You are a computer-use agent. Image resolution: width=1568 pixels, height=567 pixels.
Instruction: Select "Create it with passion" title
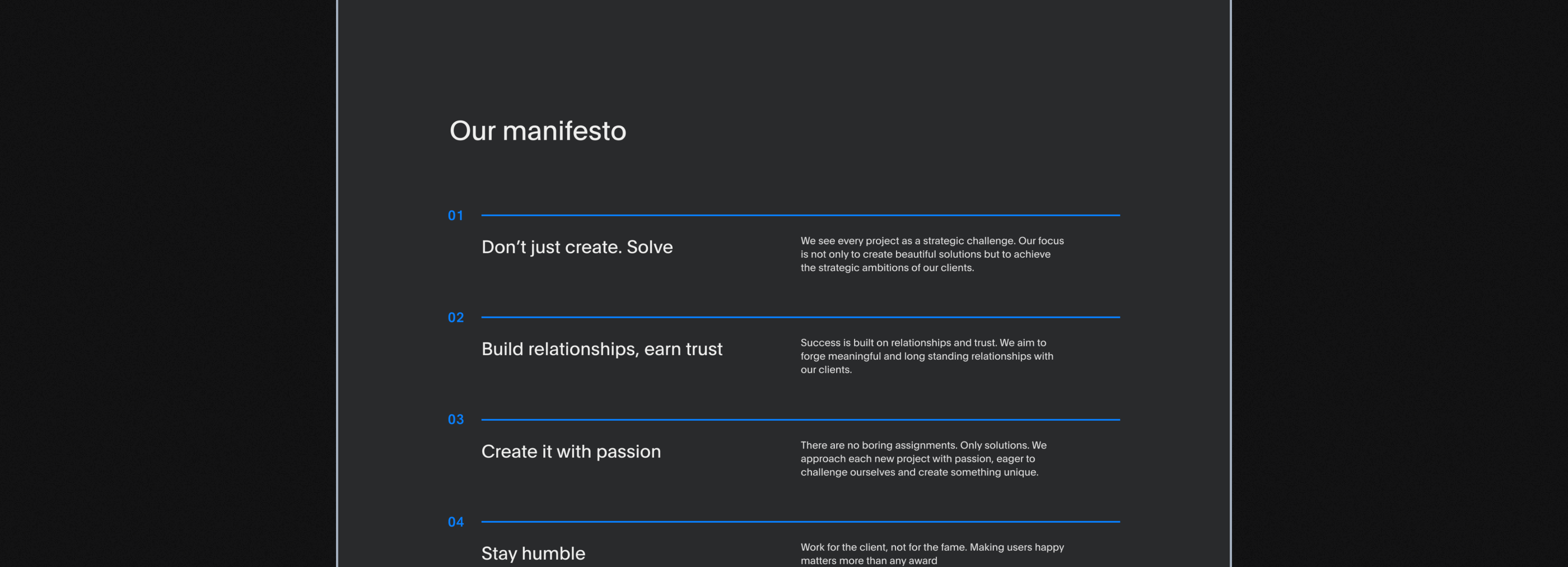click(x=570, y=451)
